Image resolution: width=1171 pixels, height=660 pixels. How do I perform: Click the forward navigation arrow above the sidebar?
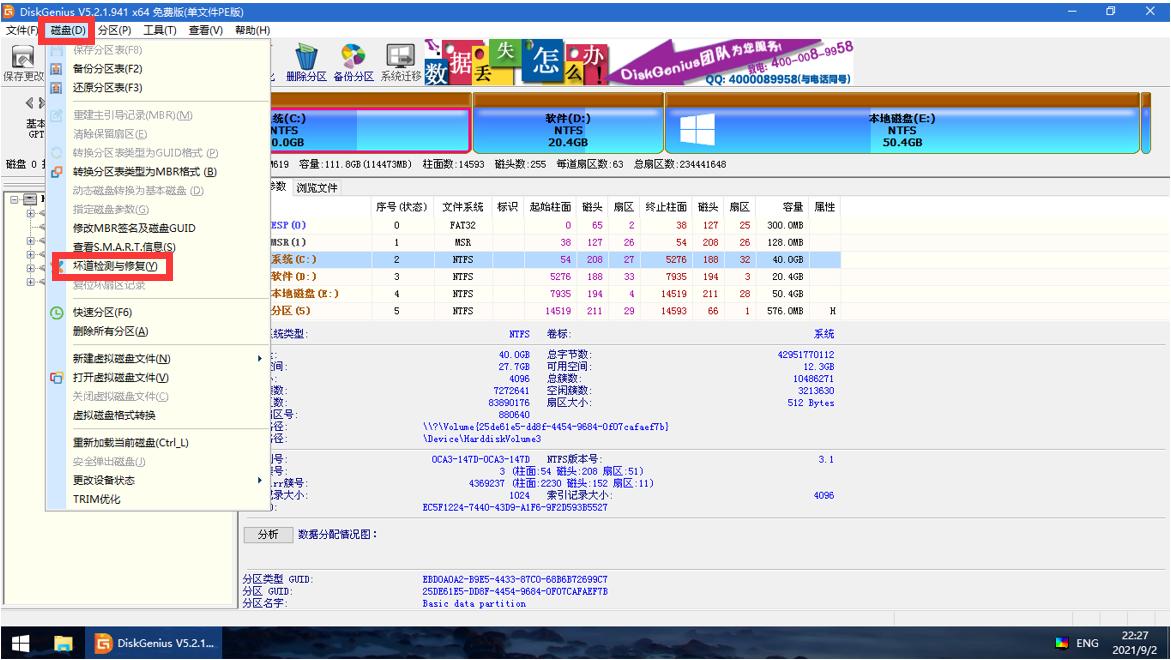pyautogui.click(x=42, y=103)
